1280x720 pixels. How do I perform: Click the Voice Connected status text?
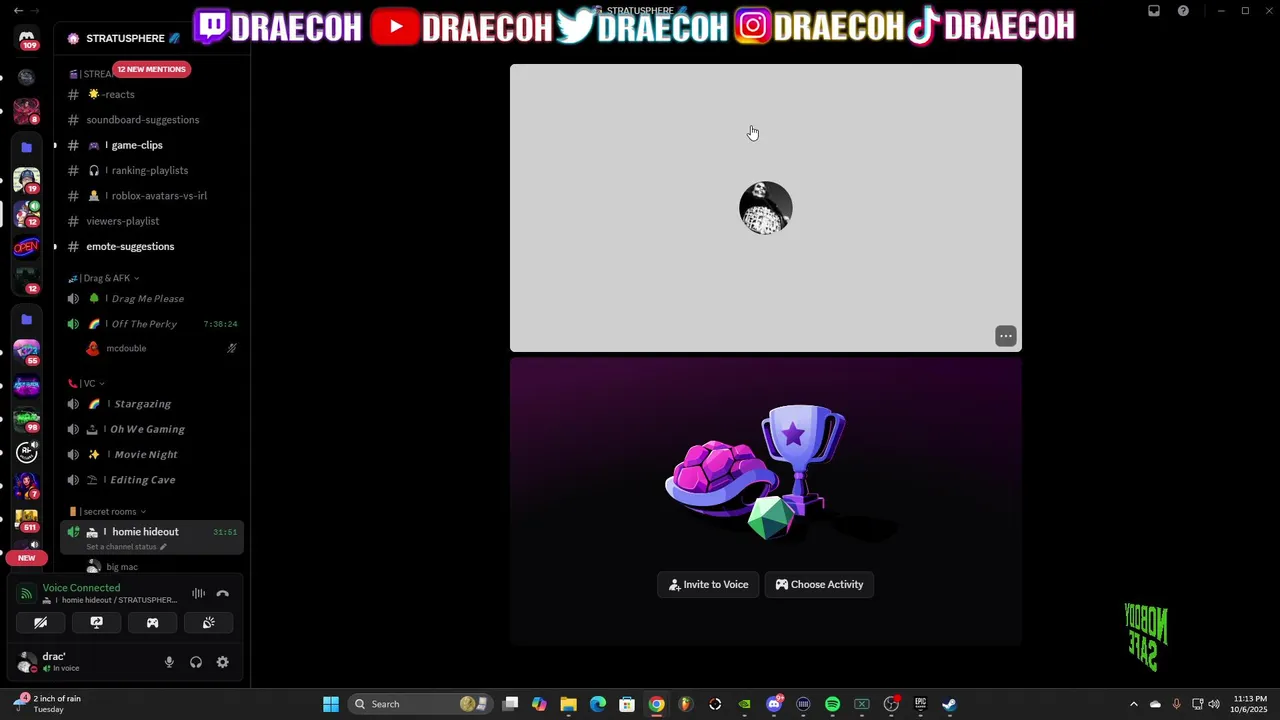pos(81,588)
